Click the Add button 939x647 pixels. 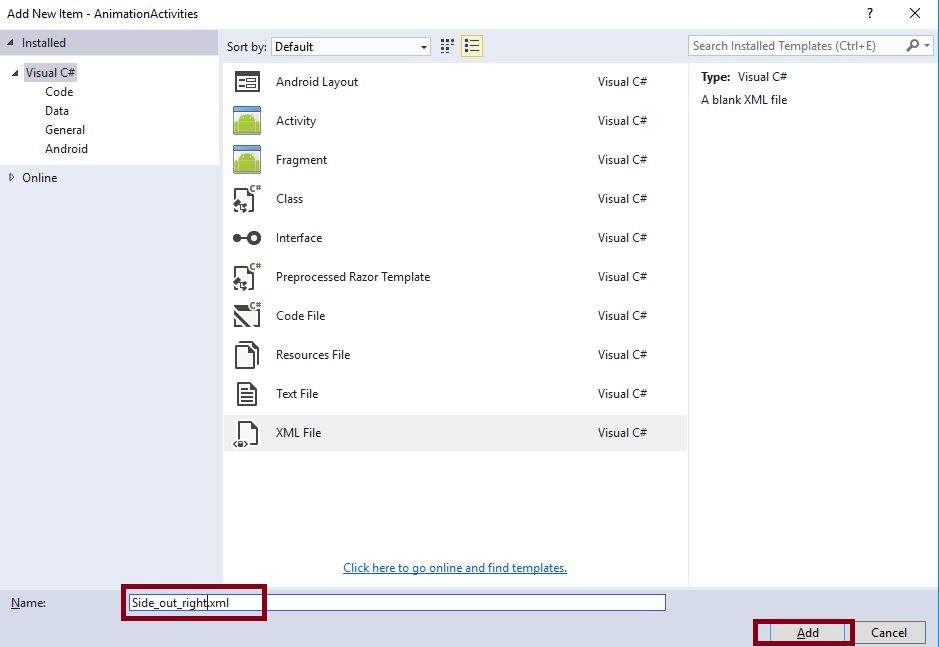tap(807, 633)
